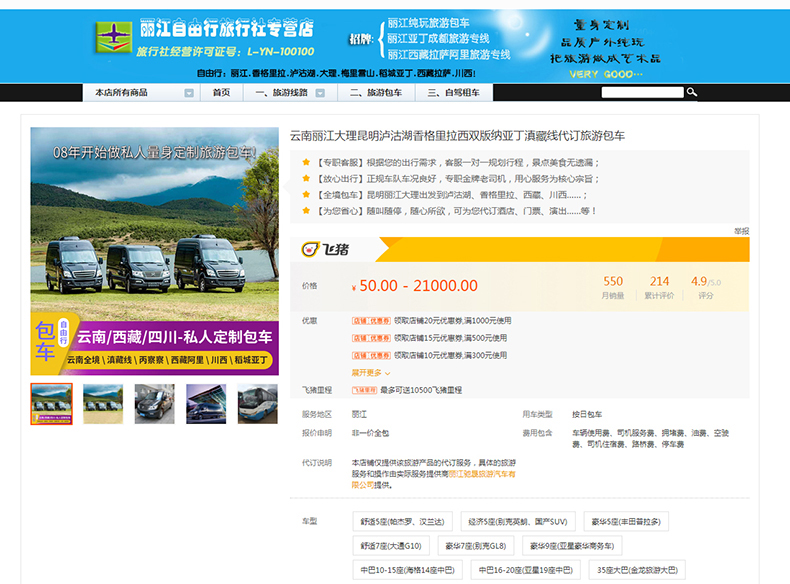Click the 举报 report link
790x584 pixels.
tap(741, 231)
